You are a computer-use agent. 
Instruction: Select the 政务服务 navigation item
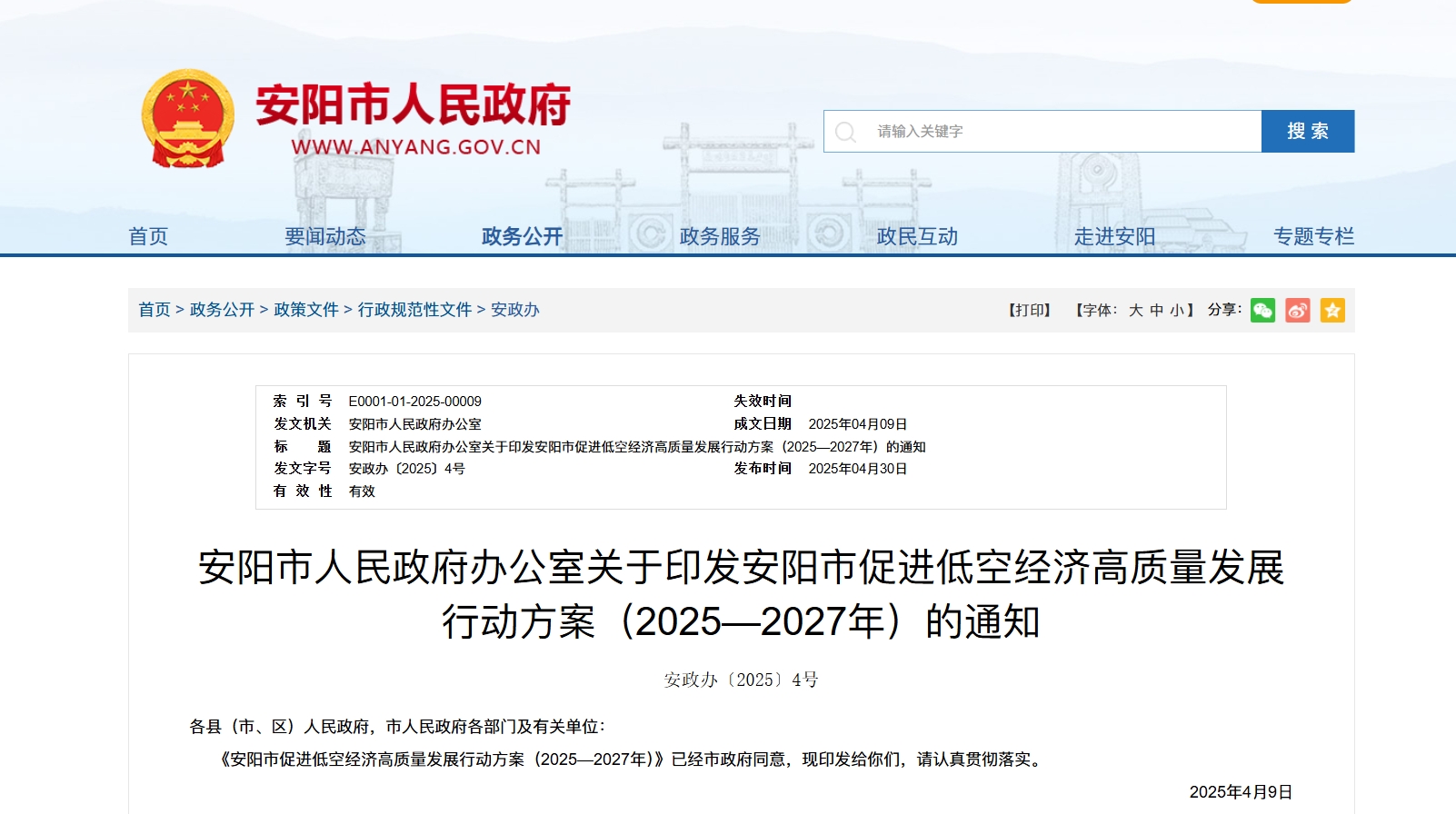click(x=720, y=236)
